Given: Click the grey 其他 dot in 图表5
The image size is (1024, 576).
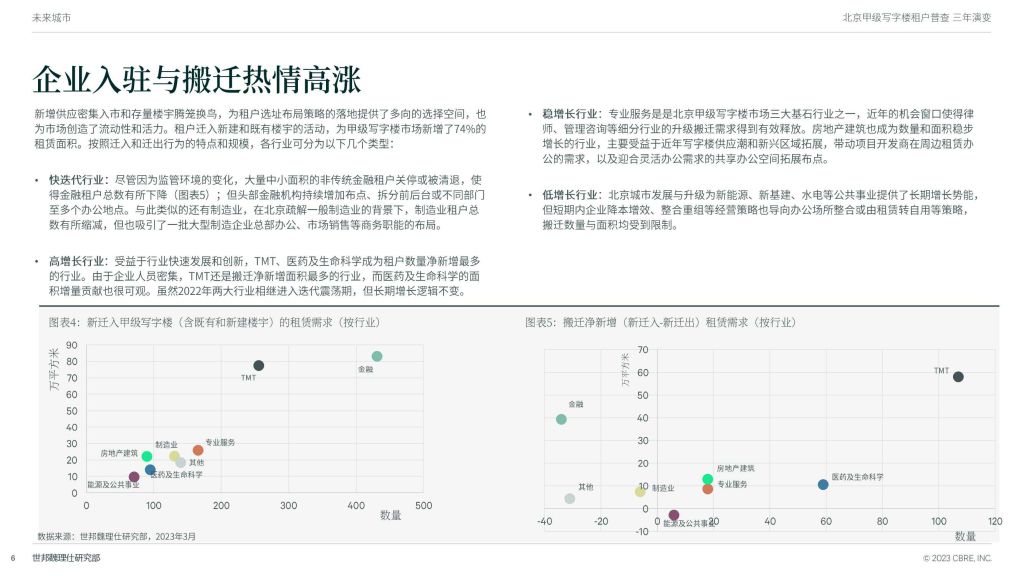Looking at the screenshot, I should click(x=569, y=498).
